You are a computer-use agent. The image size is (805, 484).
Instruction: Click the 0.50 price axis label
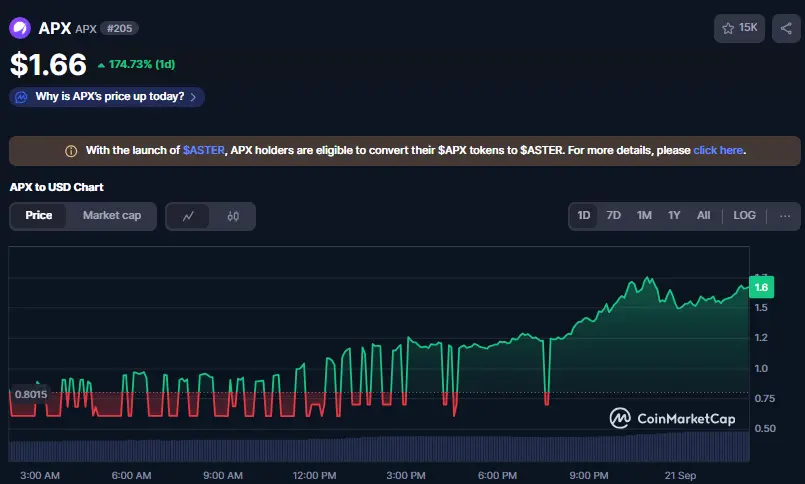coord(764,429)
